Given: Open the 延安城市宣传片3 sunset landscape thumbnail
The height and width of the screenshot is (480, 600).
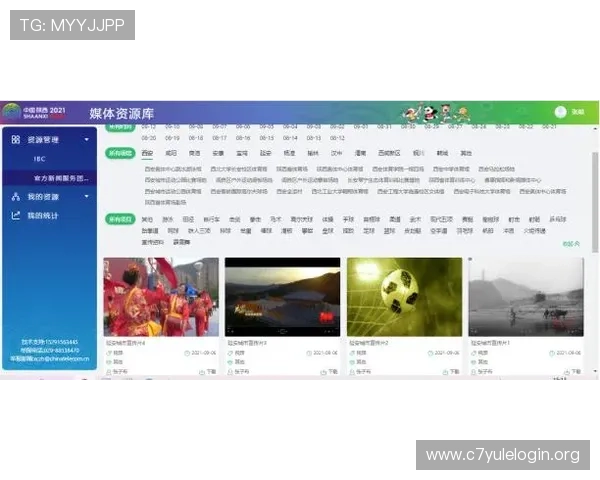Looking at the screenshot, I should pyautogui.click(x=282, y=297).
